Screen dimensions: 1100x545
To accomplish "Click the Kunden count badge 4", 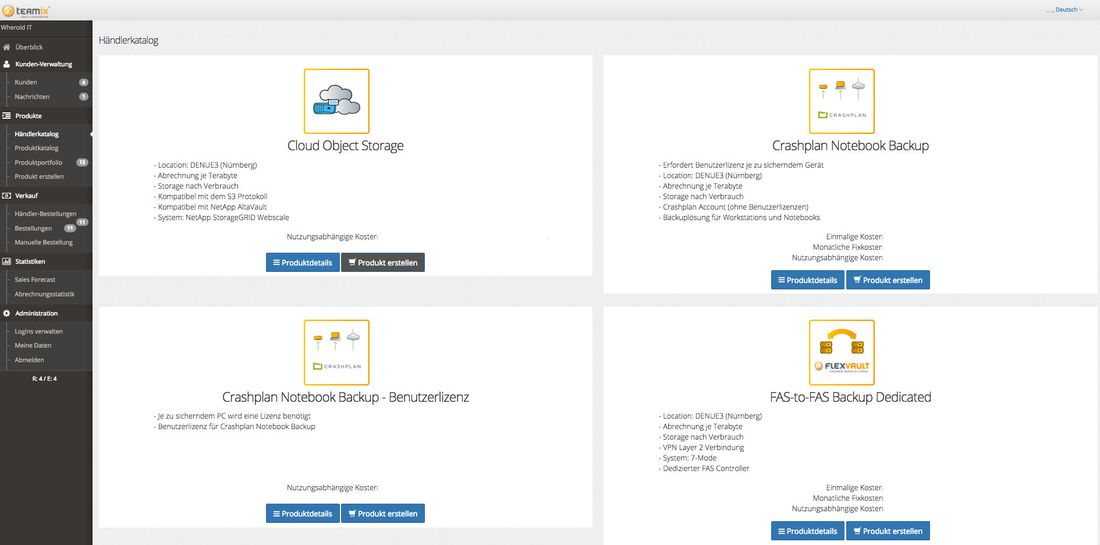I will (83, 82).
